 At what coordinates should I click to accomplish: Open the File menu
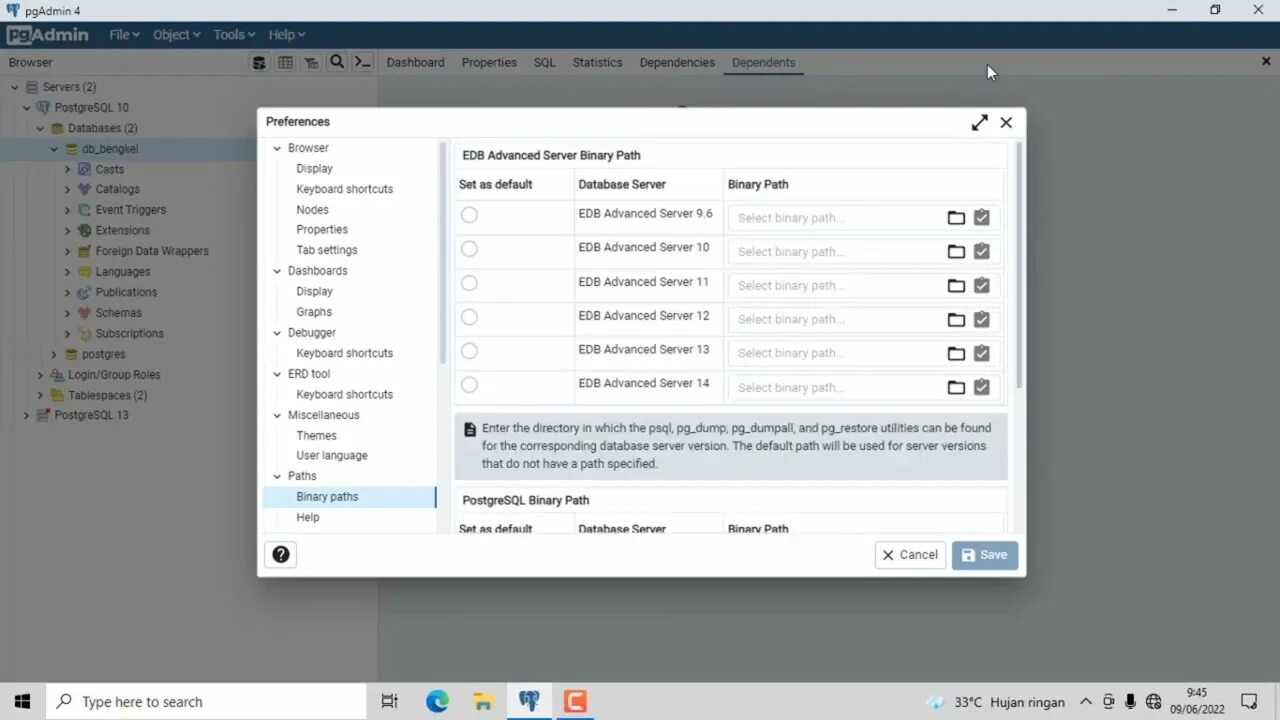click(124, 35)
